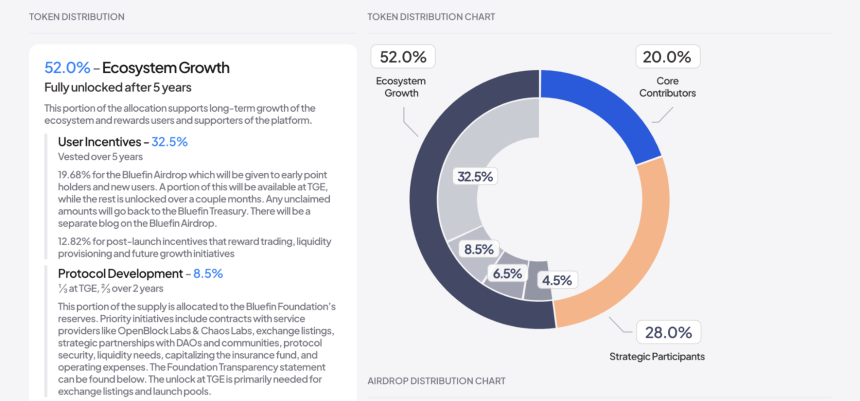Click the 52.0% – Ecosystem Growth title
The image size is (860, 401).
137,68
